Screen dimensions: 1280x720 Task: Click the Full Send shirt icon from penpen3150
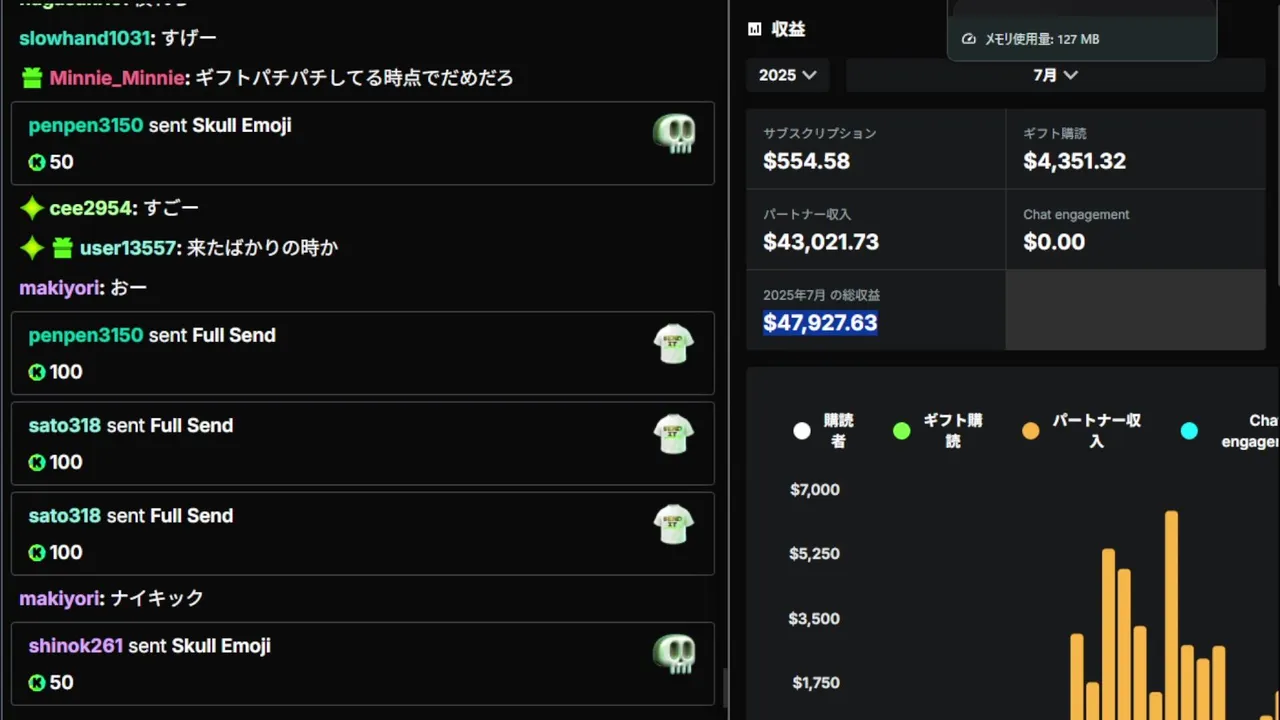(674, 343)
